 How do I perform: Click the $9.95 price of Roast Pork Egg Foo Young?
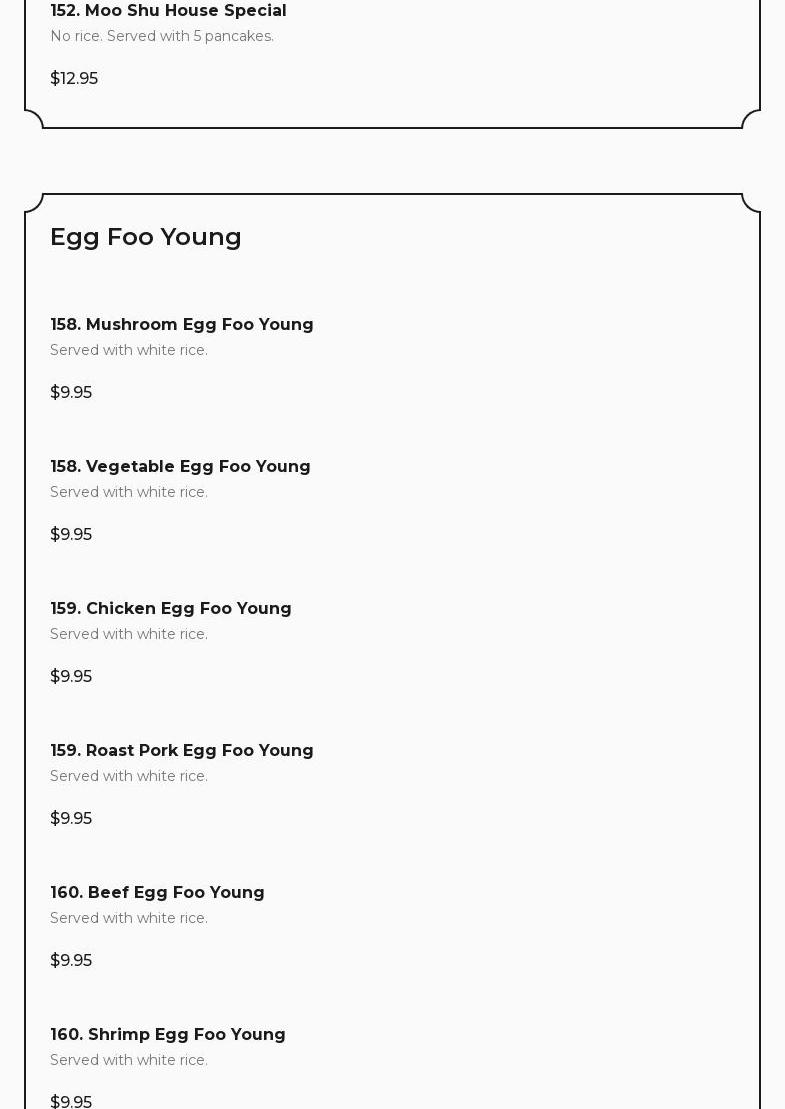[71, 818]
